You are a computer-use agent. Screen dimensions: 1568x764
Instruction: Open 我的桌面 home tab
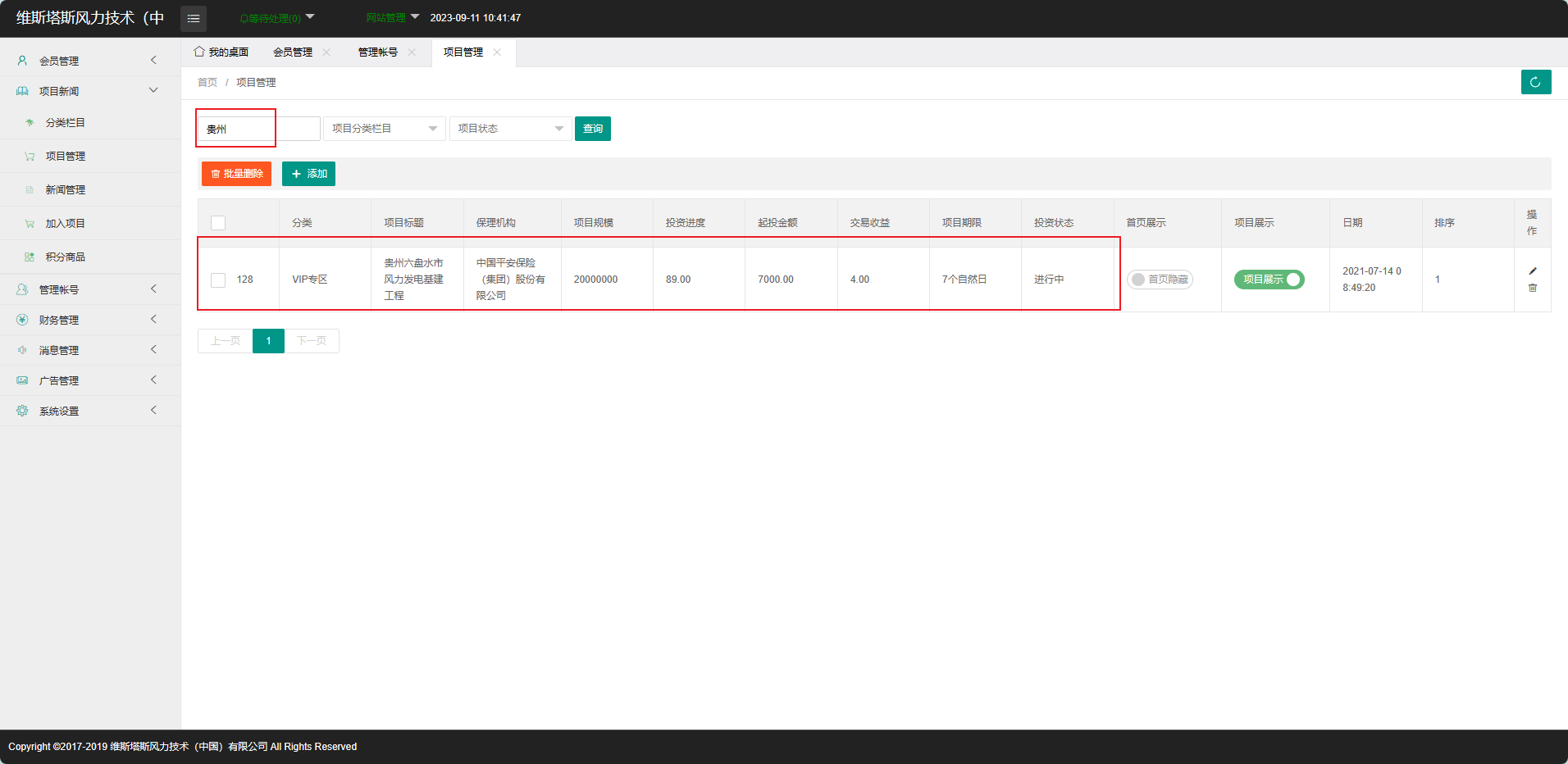(x=221, y=52)
